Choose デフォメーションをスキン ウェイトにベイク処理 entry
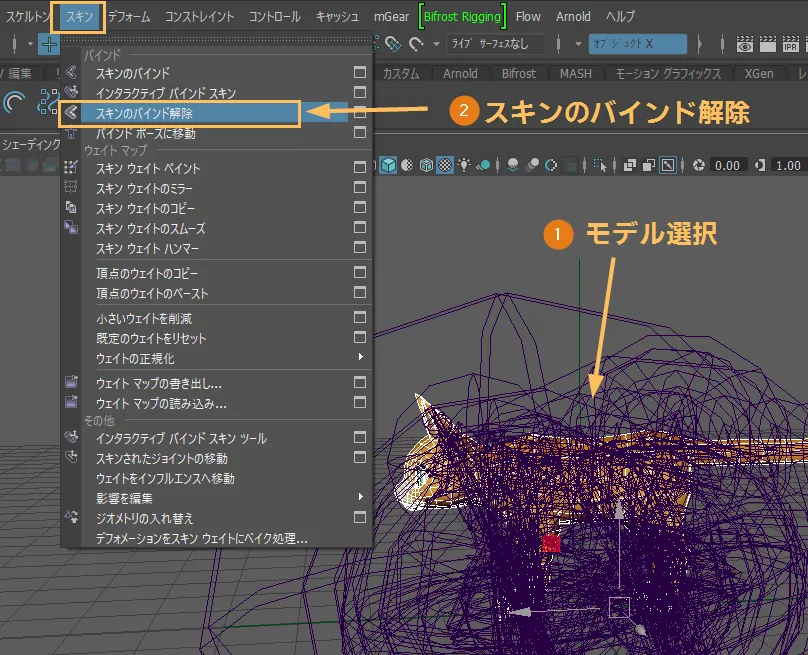Screen dimensions: 808x655 (x=216, y=538)
